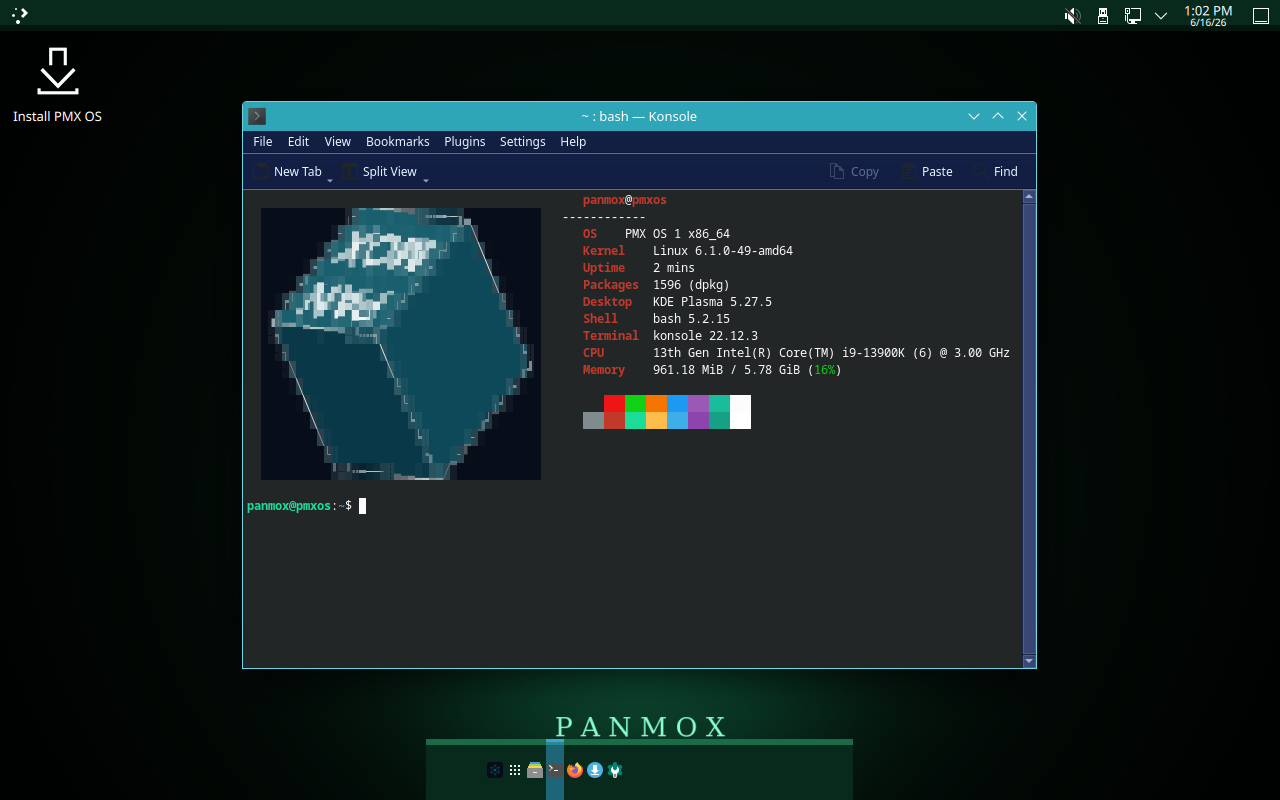Viewport: 1280px width, 800px height.
Task: Click the "Uptime" label in neofetch output
Action: point(604,268)
